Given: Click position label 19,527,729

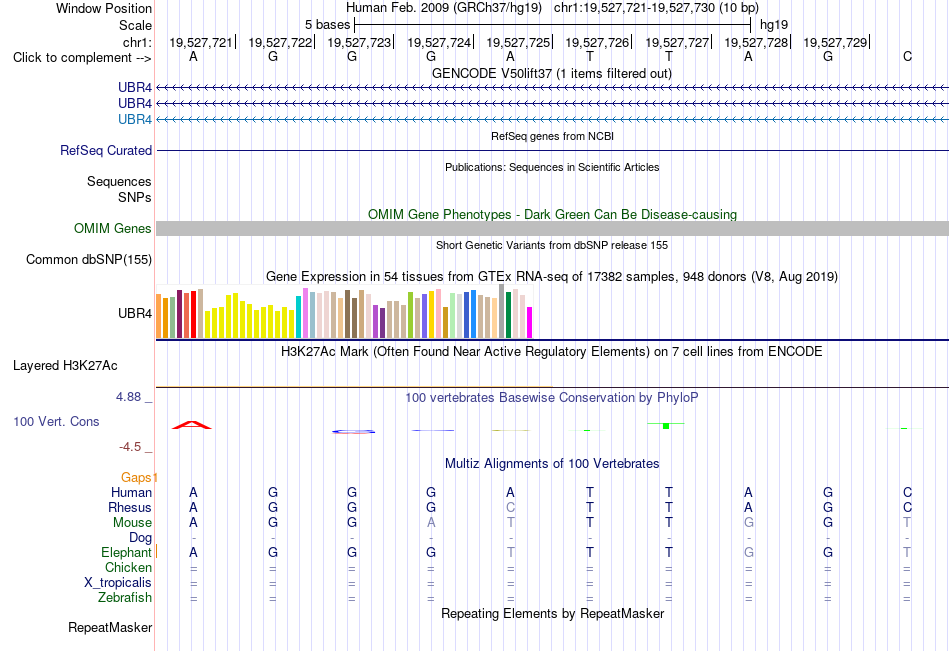Looking at the screenshot, I should pos(835,42).
